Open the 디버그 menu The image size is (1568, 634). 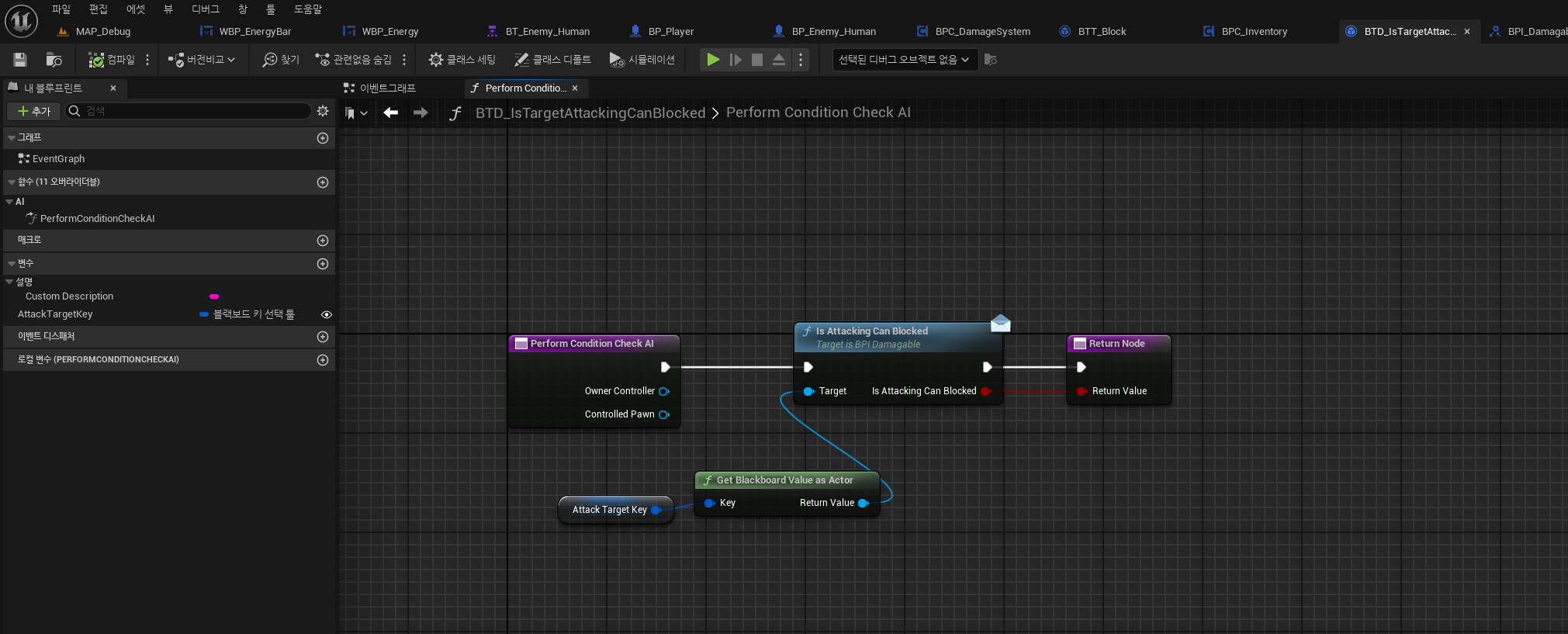pos(205,9)
